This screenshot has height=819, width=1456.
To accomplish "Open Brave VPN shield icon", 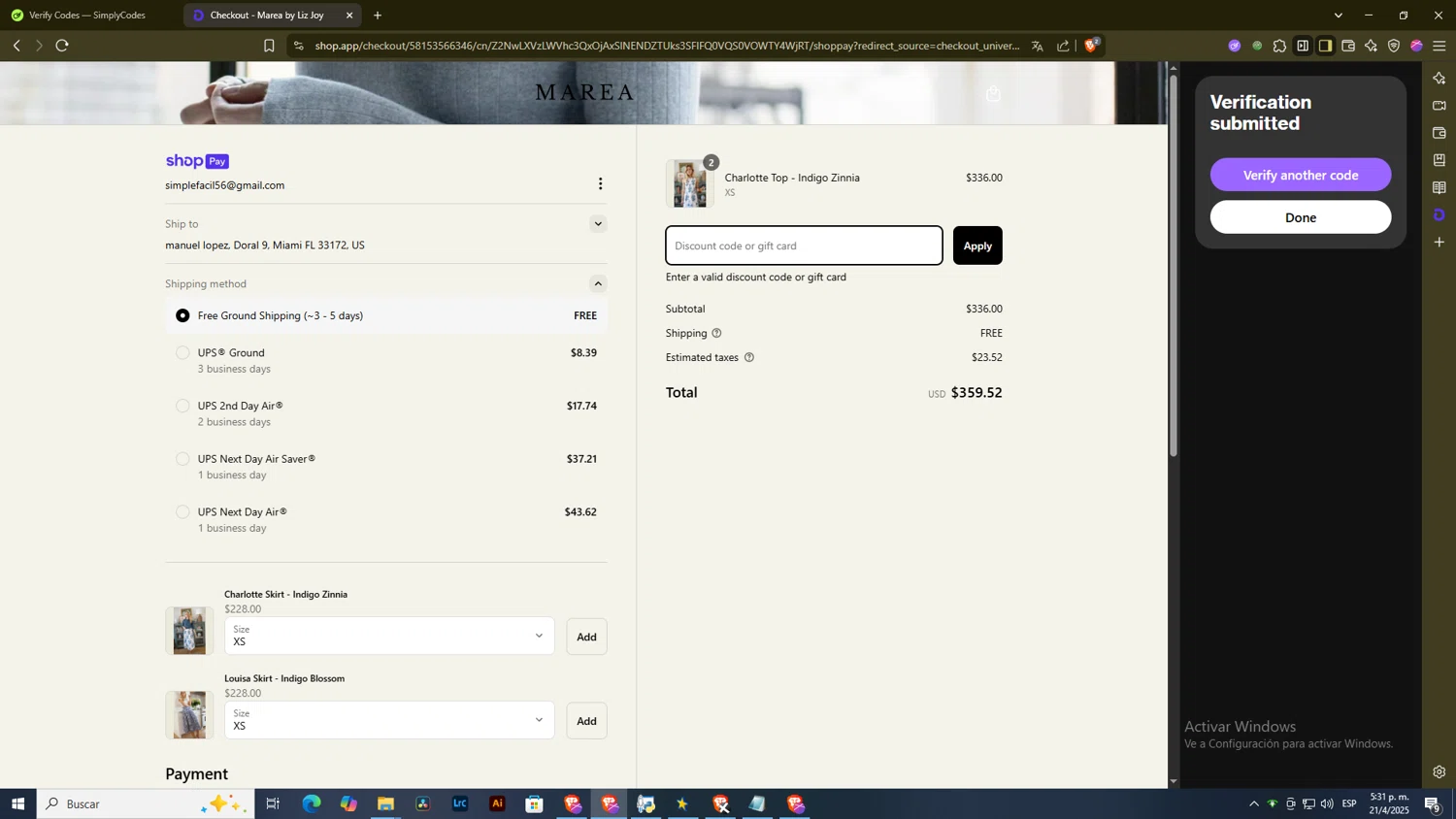I will pos(1394,46).
